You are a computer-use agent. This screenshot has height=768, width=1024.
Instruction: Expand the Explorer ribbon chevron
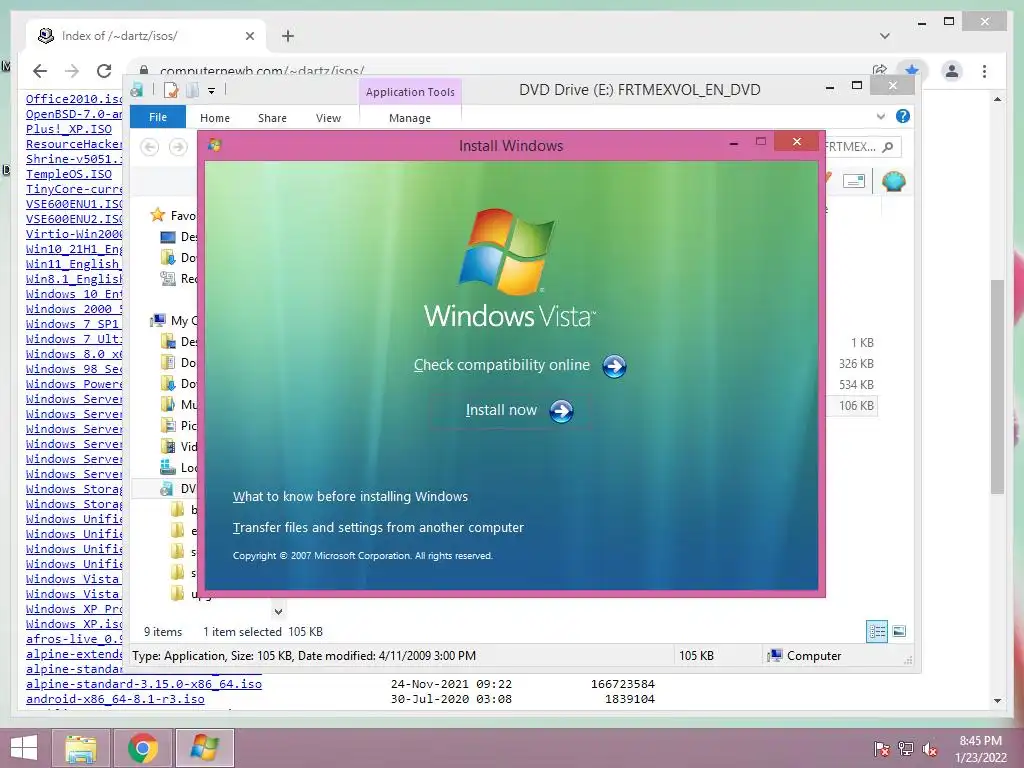point(880,116)
